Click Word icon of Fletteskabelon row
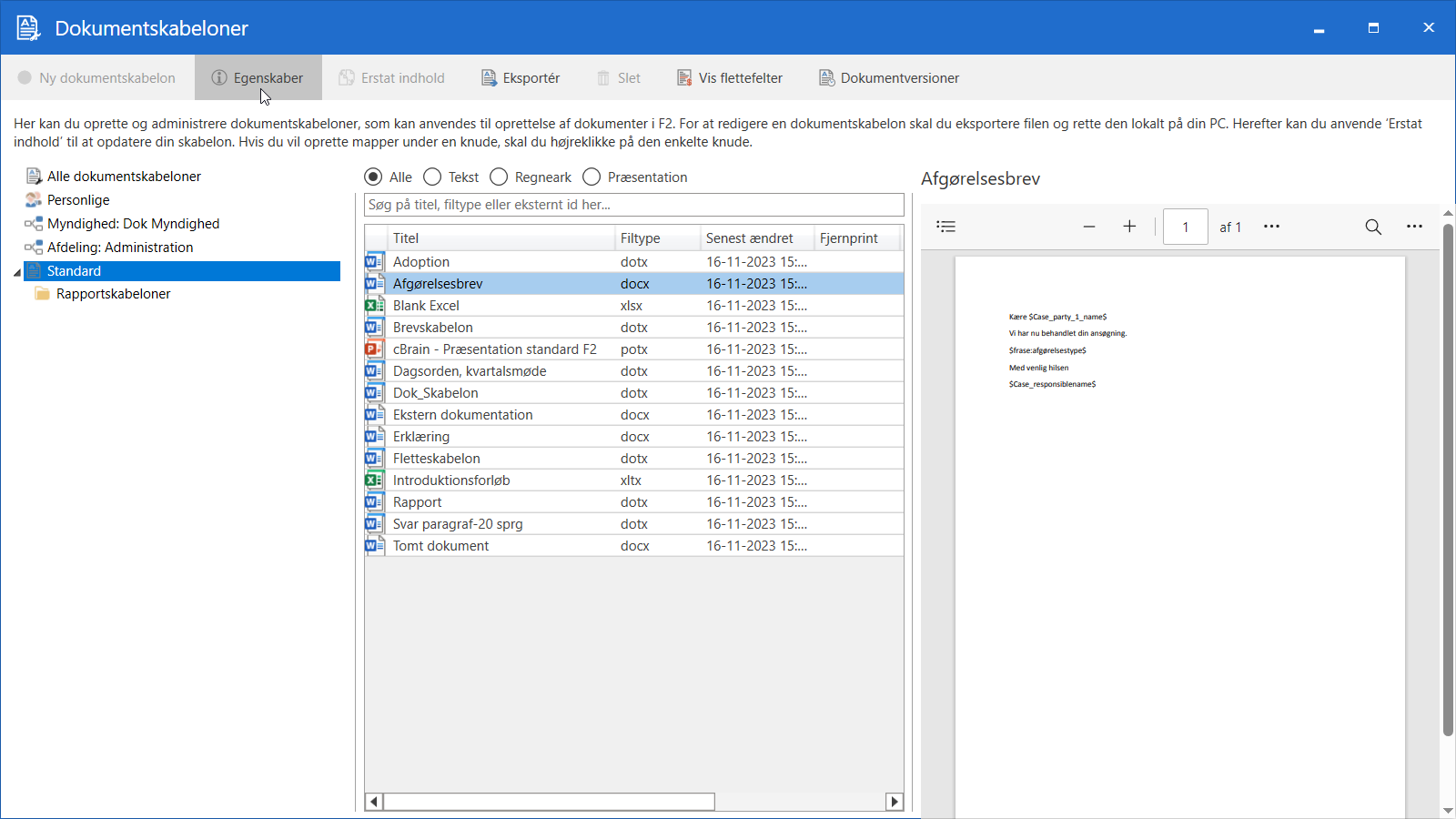This screenshot has width=1456, height=819. point(374,459)
